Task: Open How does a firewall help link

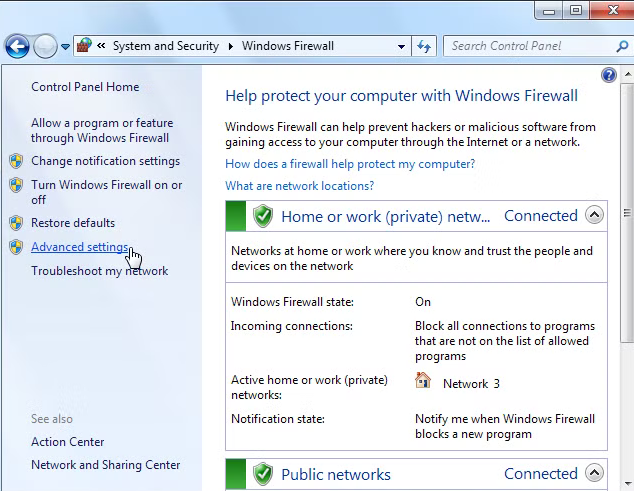Action: point(350,164)
